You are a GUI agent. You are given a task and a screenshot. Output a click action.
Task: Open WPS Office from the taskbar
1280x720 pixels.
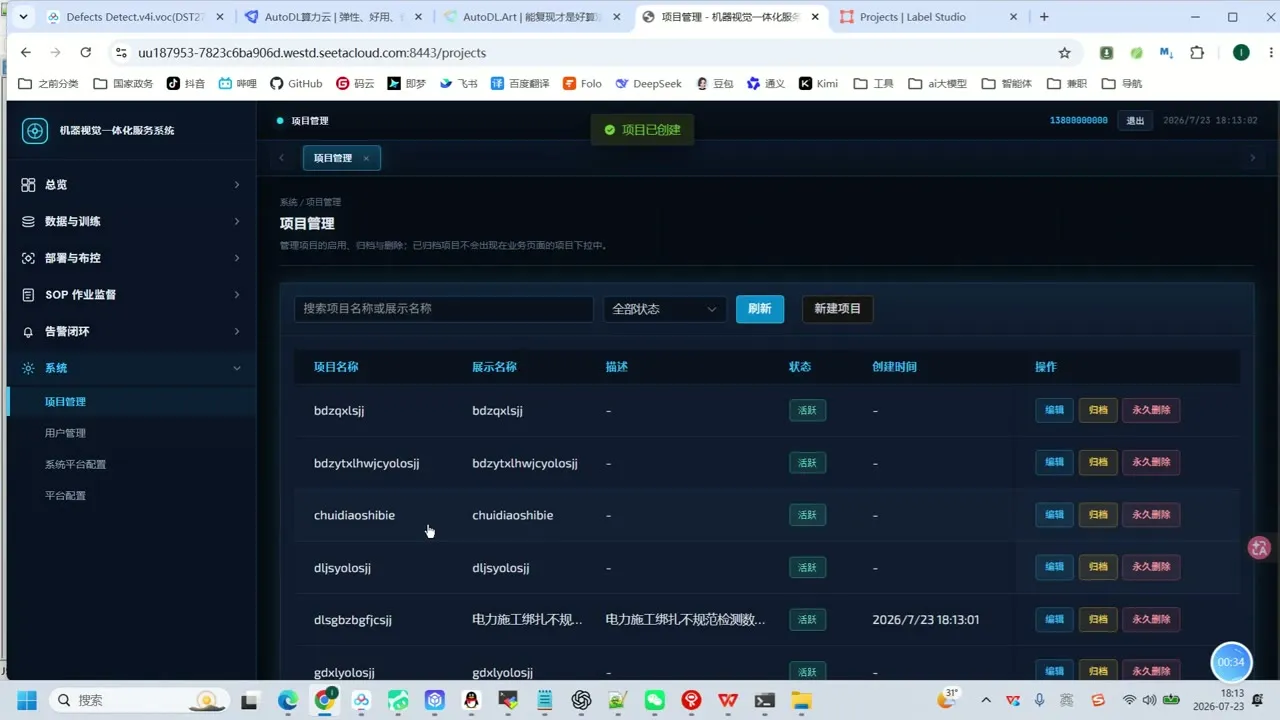point(727,700)
